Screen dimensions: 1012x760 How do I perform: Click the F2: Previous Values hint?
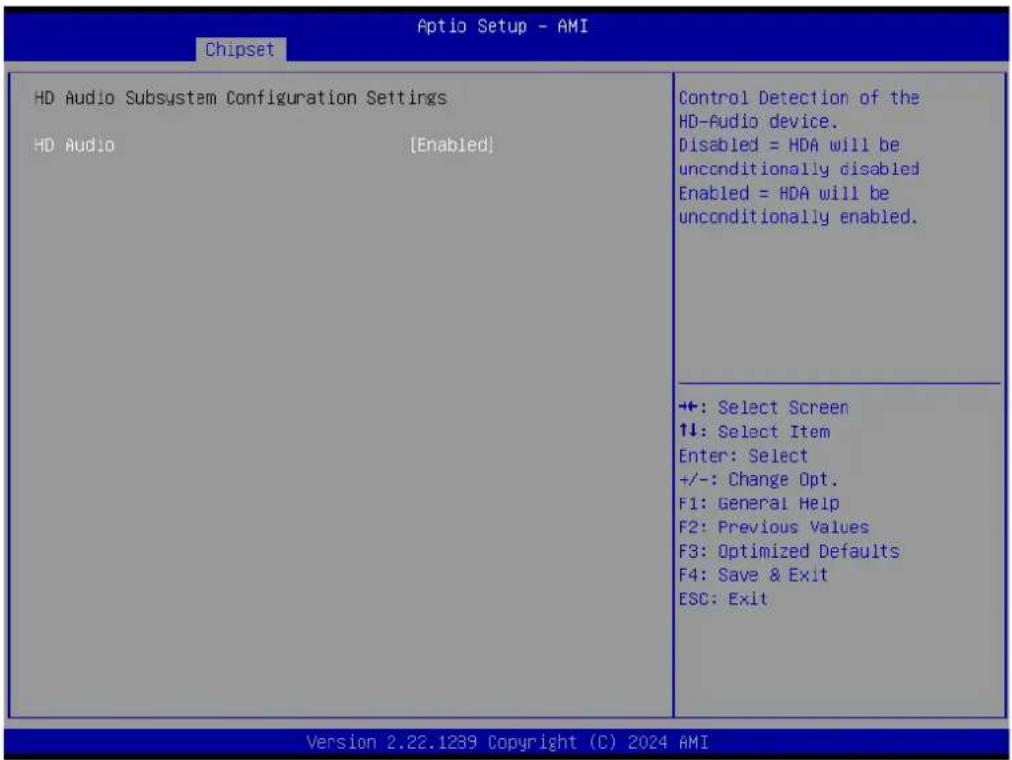click(774, 527)
